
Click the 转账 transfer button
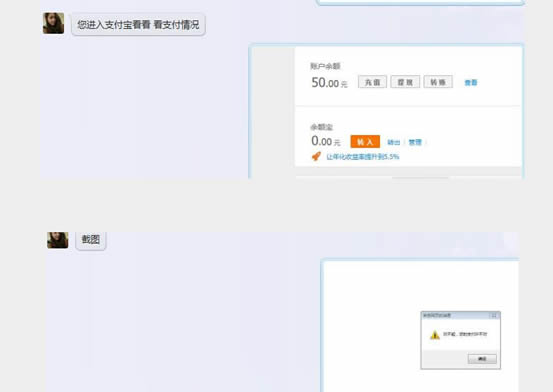point(438,82)
